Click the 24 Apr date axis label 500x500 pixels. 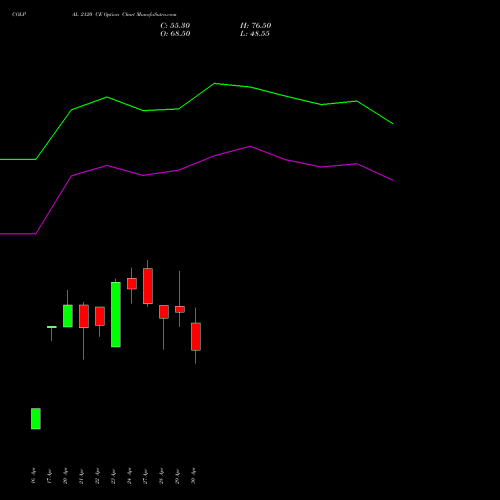(x=129, y=476)
